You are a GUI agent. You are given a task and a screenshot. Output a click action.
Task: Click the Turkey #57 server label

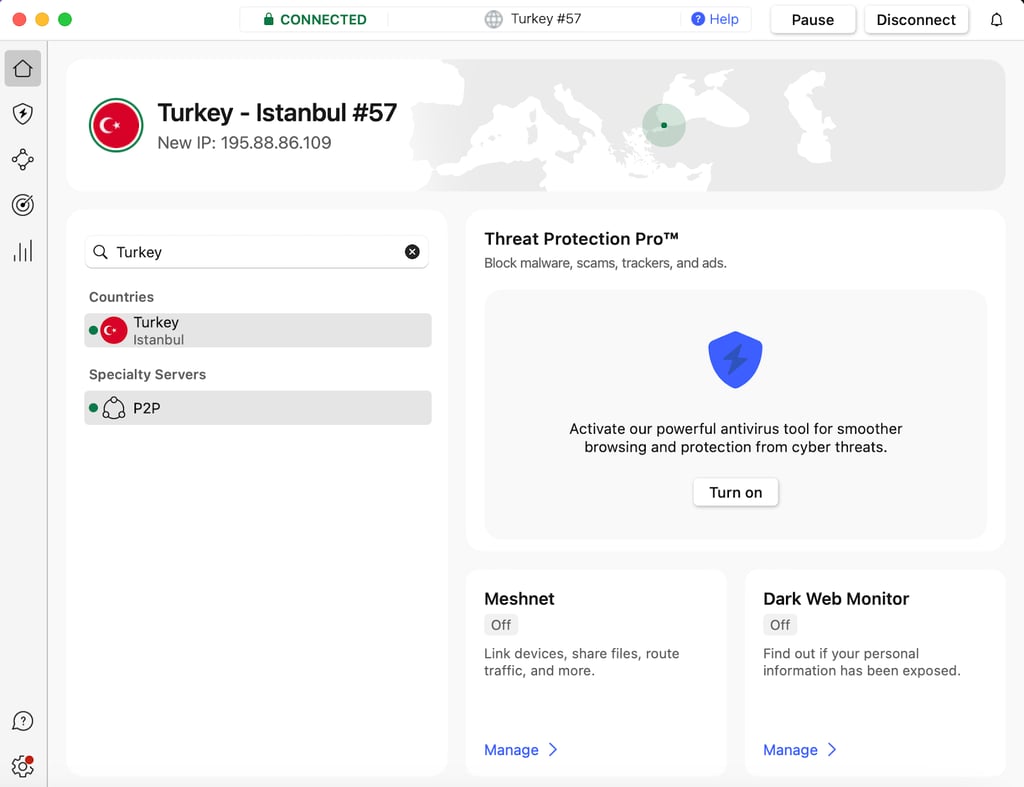pyautogui.click(x=546, y=19)
